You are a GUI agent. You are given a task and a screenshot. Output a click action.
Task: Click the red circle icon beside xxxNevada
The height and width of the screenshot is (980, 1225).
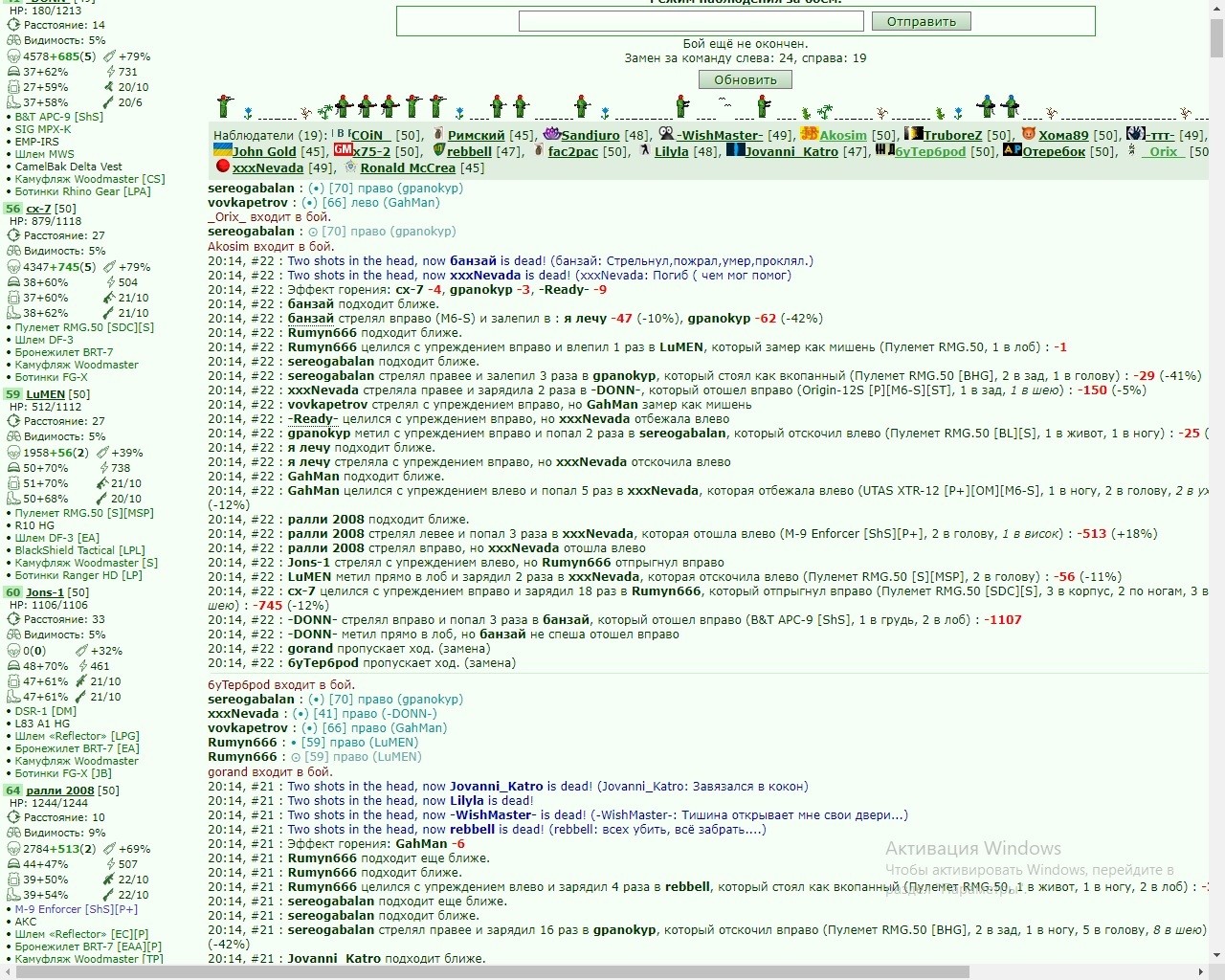point(223,167)
